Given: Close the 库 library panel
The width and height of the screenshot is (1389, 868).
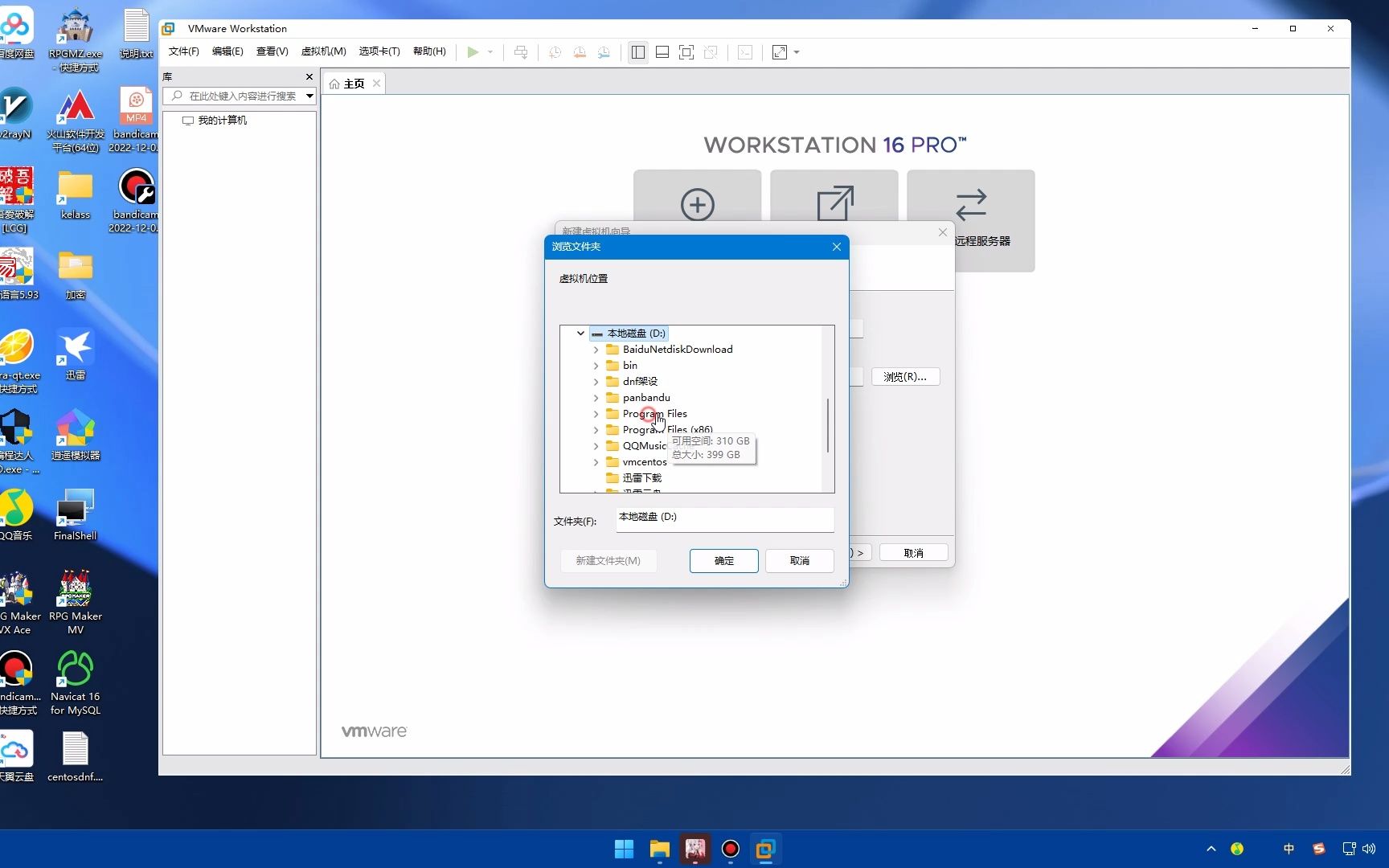Looking at the screenshot, I should (x=309, y=76).
